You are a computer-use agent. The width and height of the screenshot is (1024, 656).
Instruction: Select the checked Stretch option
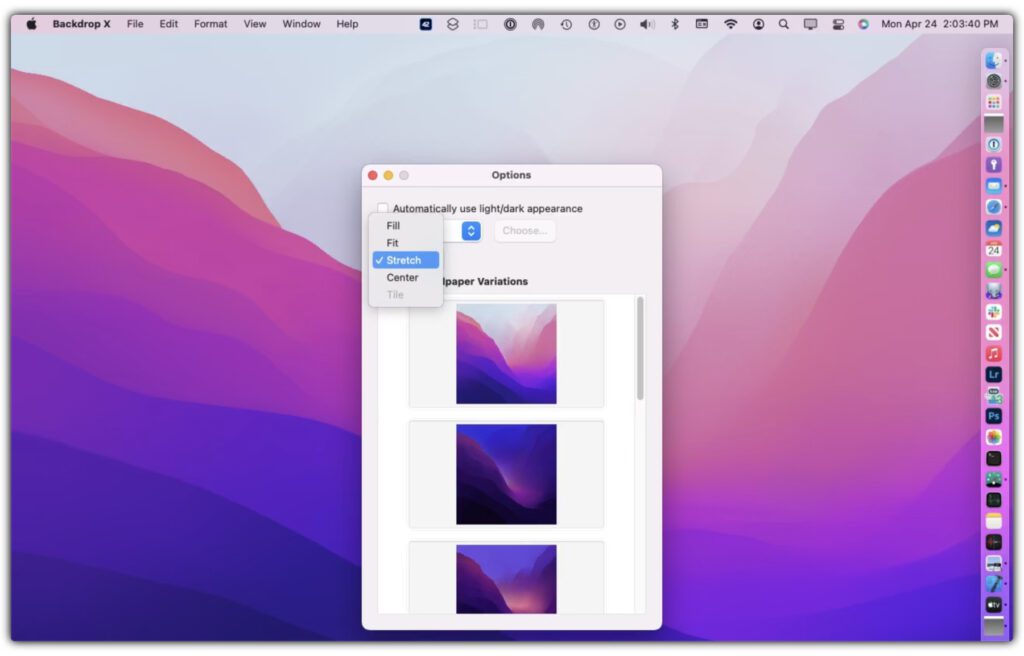(x=404, y=260)
